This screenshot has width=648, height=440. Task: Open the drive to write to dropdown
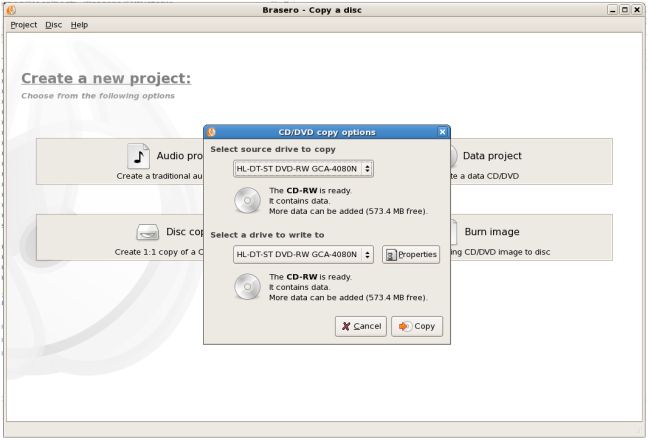tap(303, 255)
